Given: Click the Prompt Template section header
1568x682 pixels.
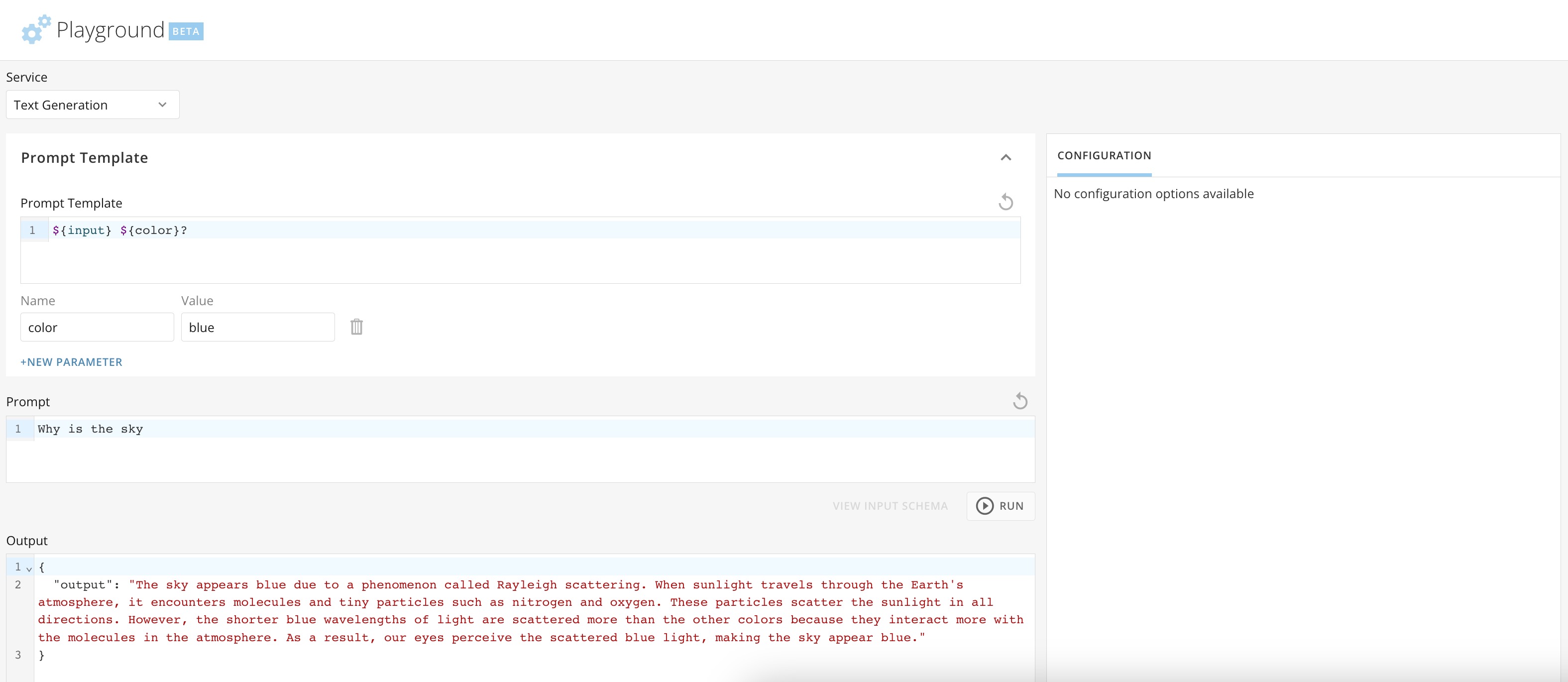Looking at the screenshot, I should (84, 157).
